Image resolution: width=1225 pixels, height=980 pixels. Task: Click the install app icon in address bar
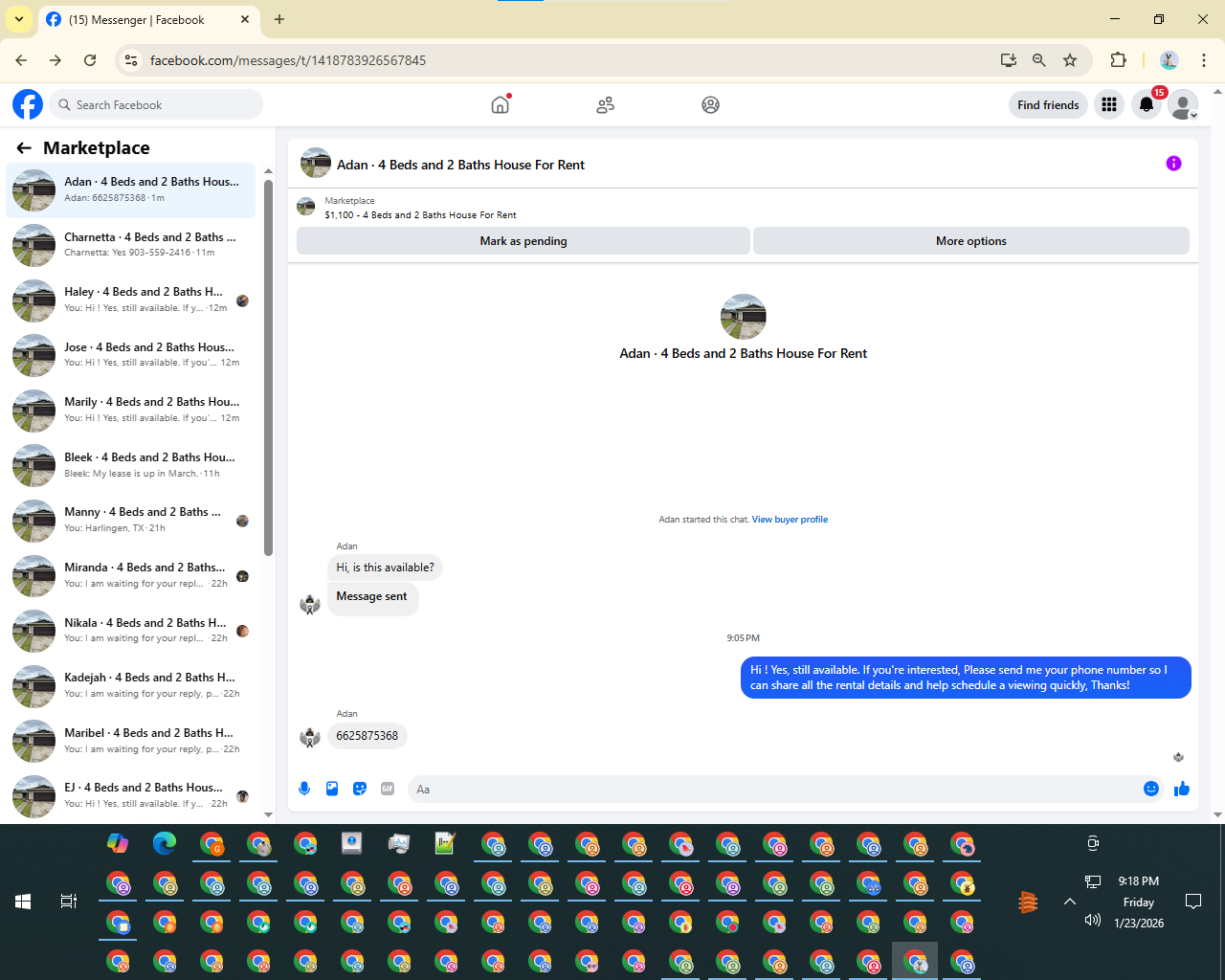click(1009, 60)
